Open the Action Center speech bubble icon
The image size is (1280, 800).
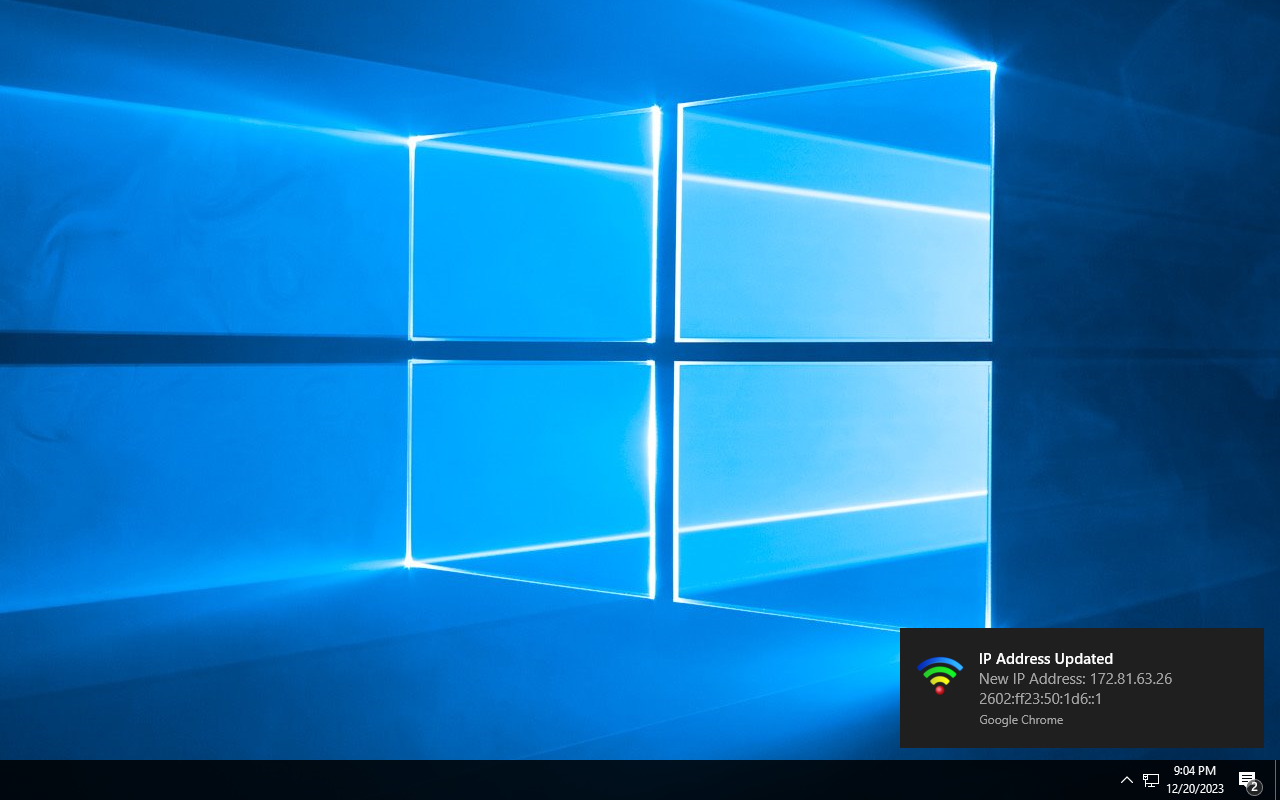click(1246, 779)
